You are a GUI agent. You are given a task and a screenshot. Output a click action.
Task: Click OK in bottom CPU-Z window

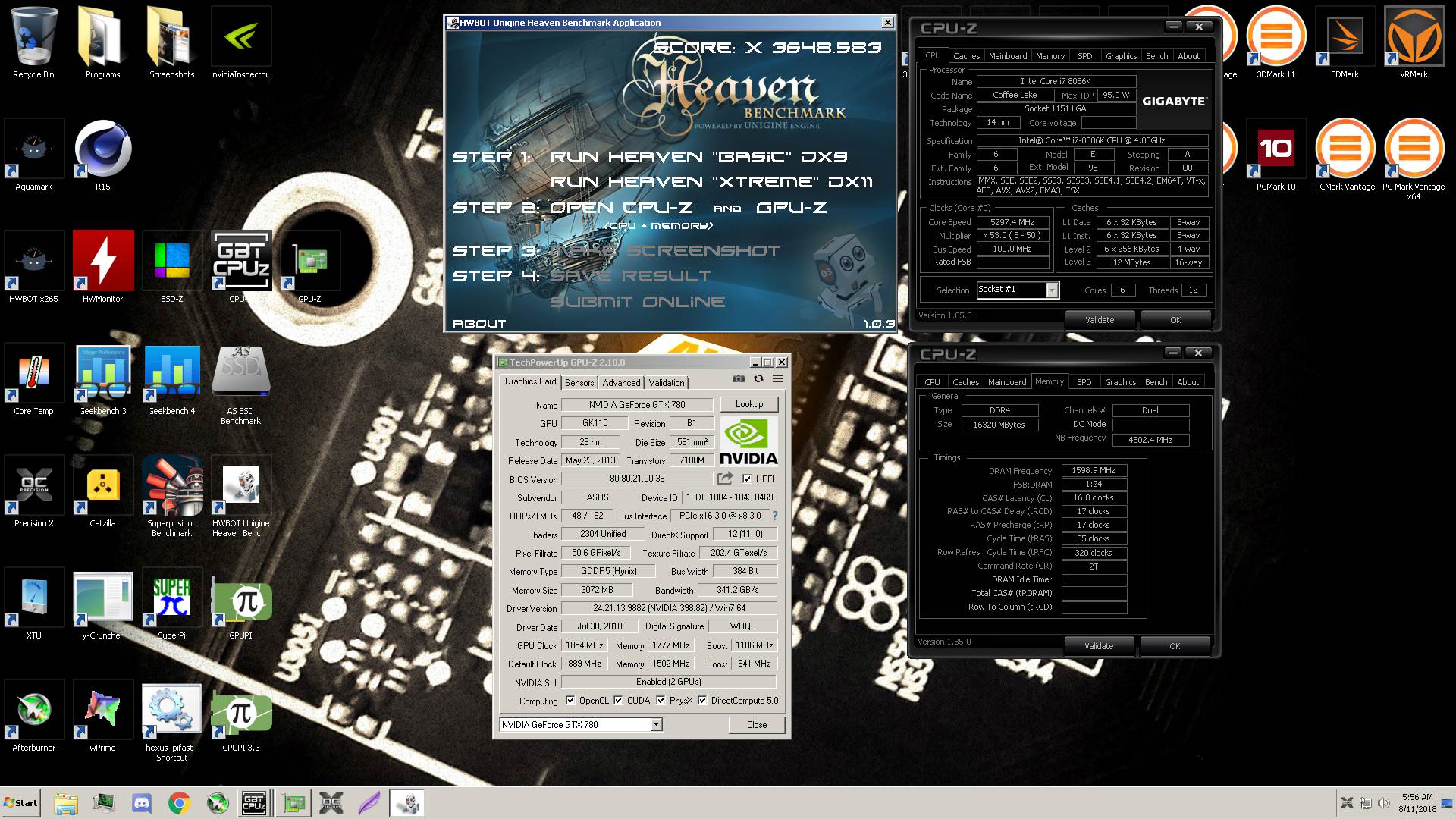coord(1175,646)
